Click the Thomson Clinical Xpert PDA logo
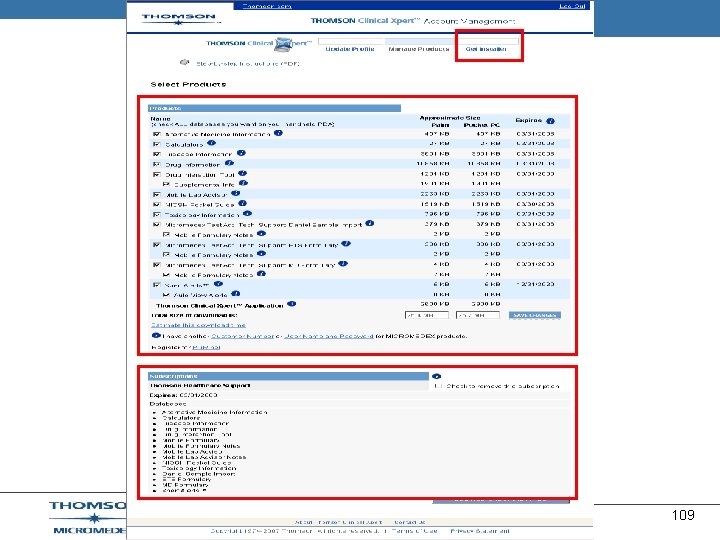The image size is (720, 540). click(x=259, y=44)
